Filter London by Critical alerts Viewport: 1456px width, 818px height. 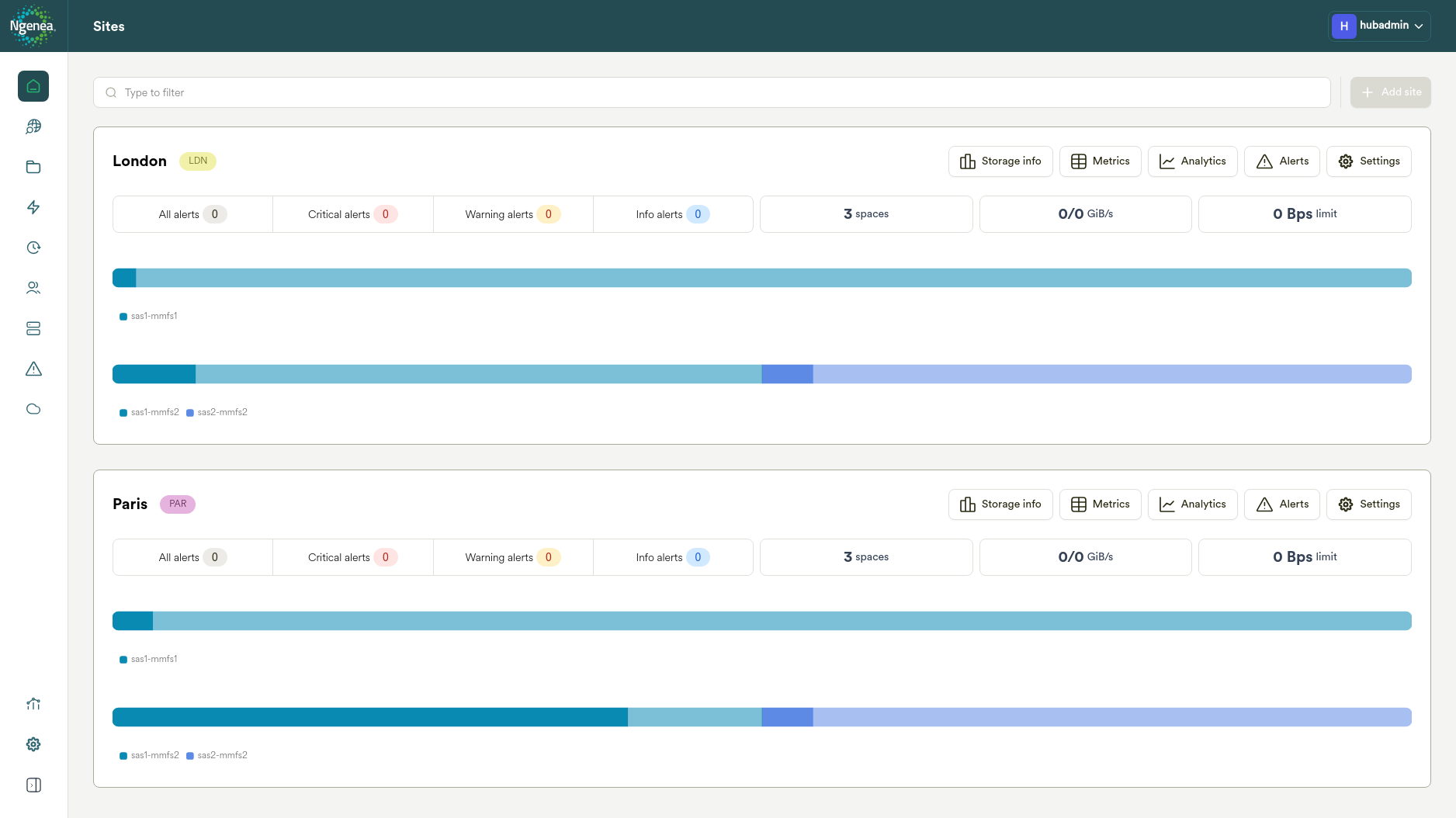(x=352, y=214)
